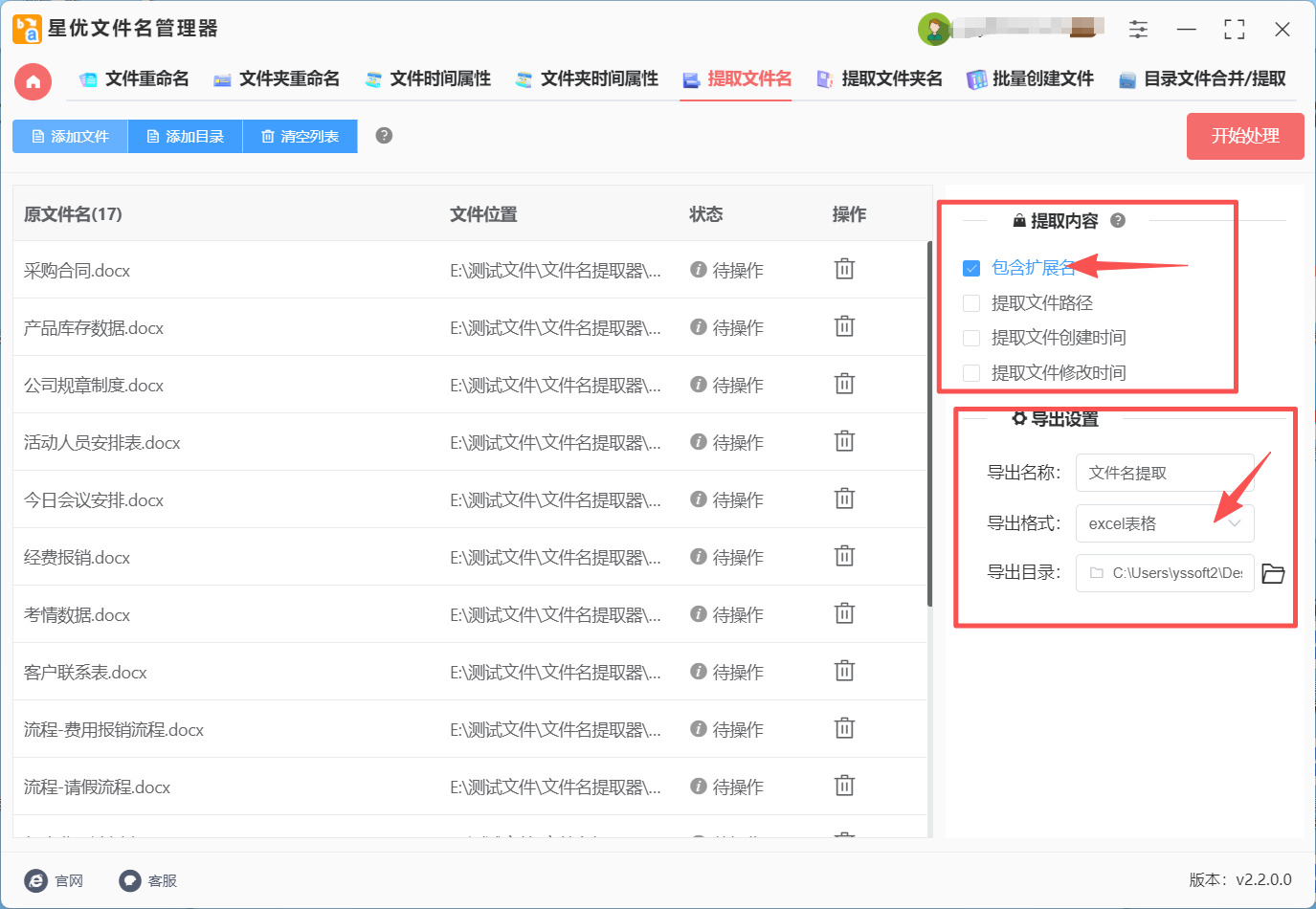Show help for 提取内容 section
This screenshot has height=909, width=1316.
[1118, 221]
